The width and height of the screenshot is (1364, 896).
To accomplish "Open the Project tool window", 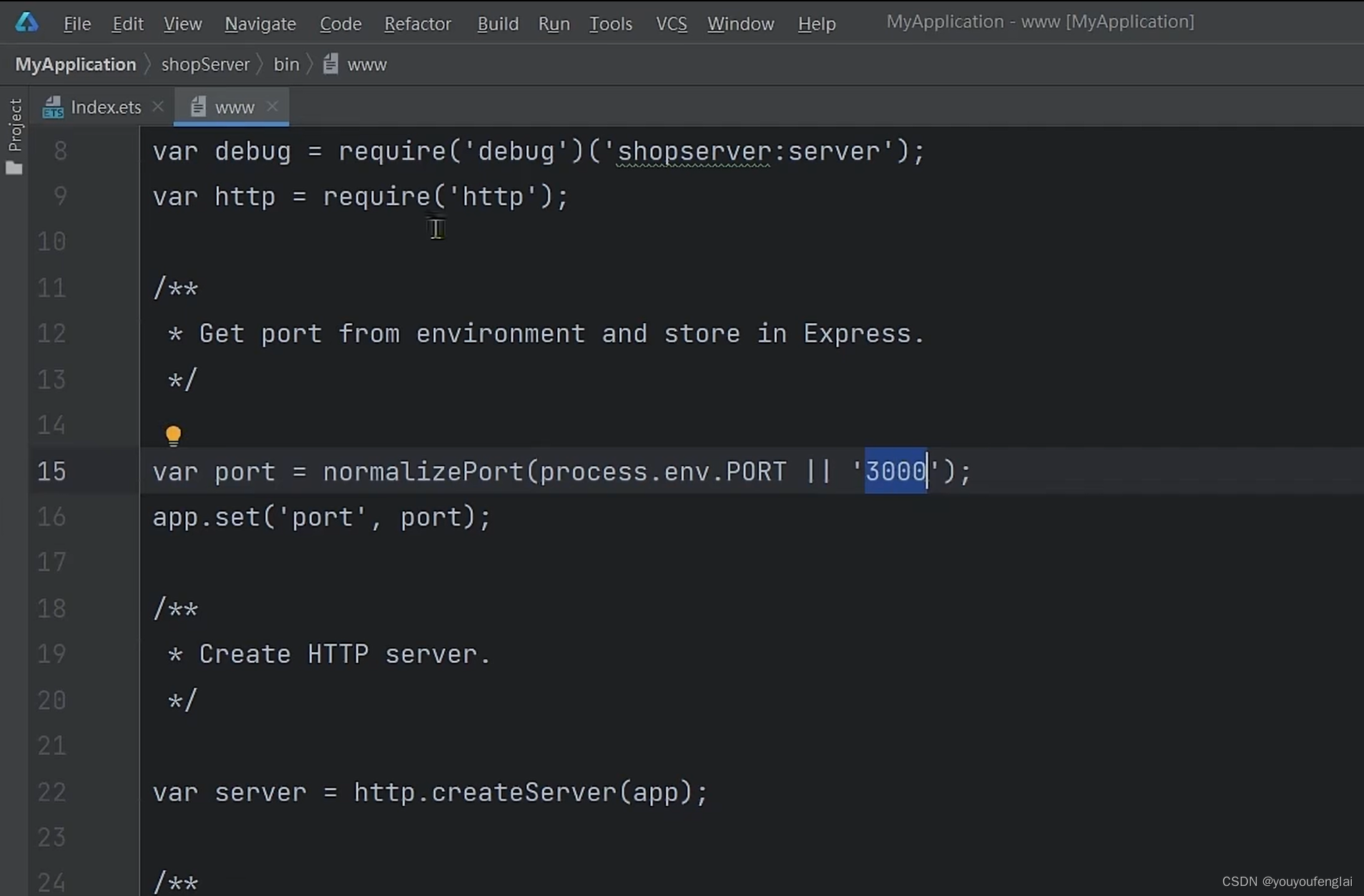I will [15, 125].
